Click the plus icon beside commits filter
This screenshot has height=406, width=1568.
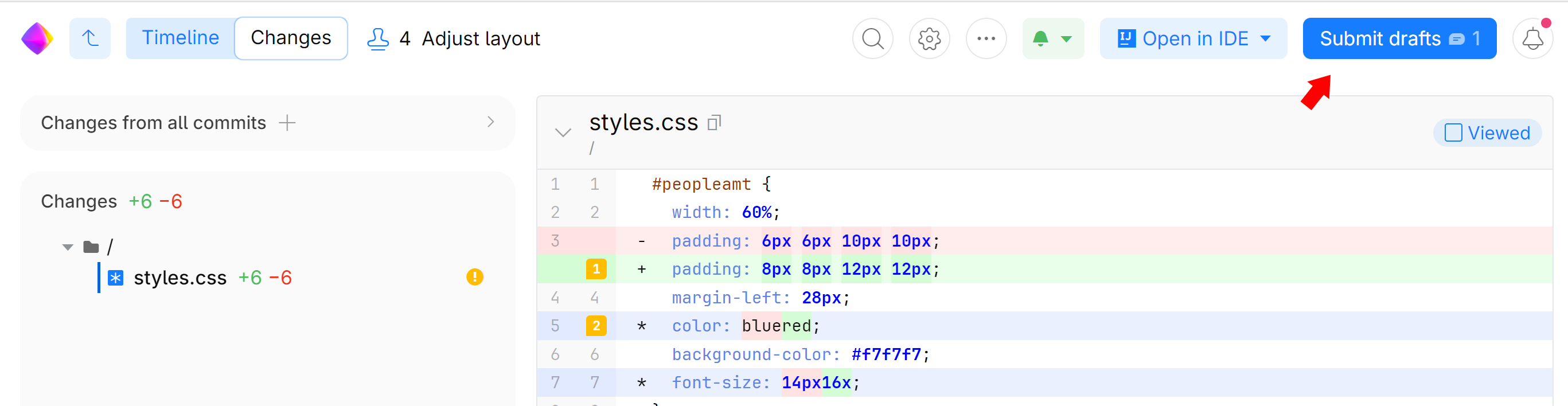[287, 123]
